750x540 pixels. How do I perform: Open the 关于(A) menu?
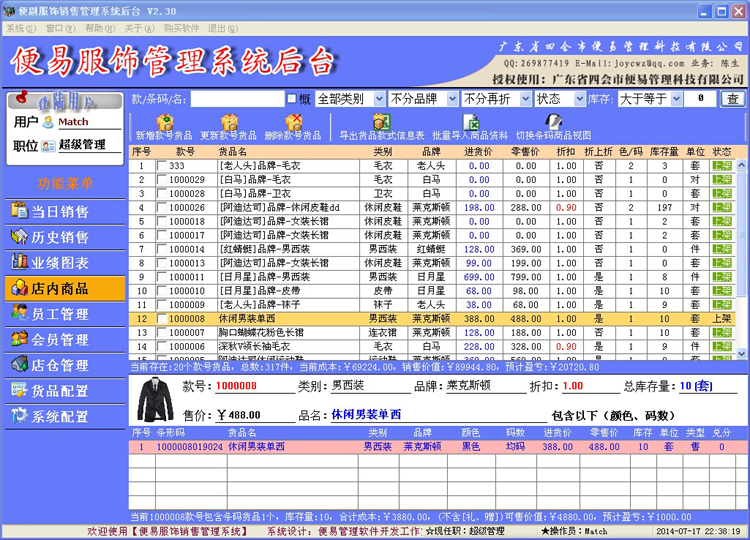[x=139, y=29]
